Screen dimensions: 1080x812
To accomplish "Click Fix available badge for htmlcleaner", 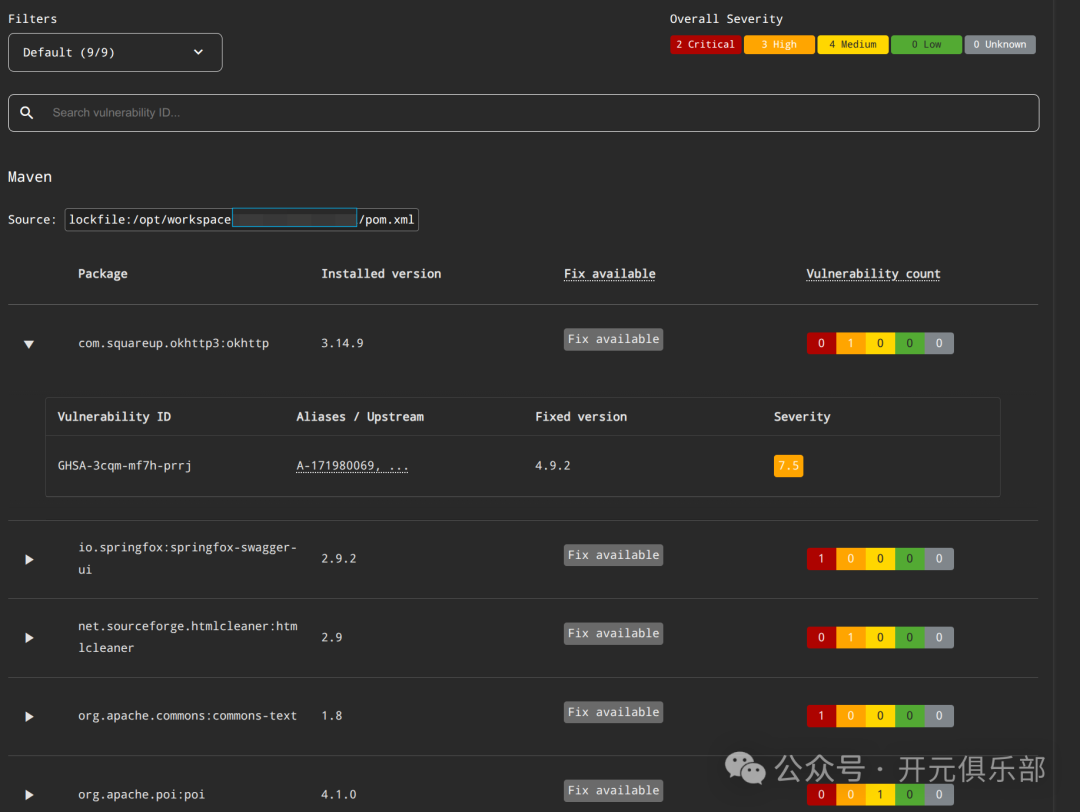I will pos(614,634).
